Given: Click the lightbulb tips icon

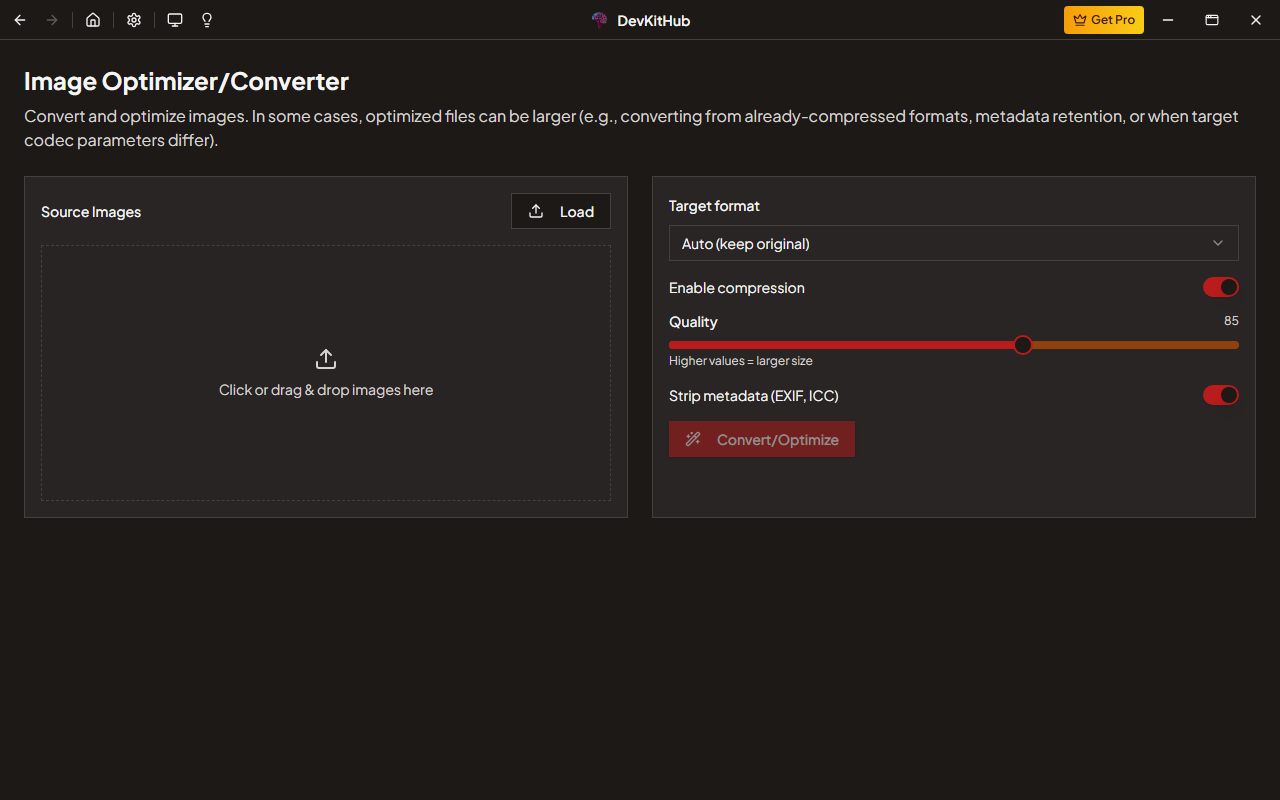Looking at the screenshot, I should coord(207,20).
